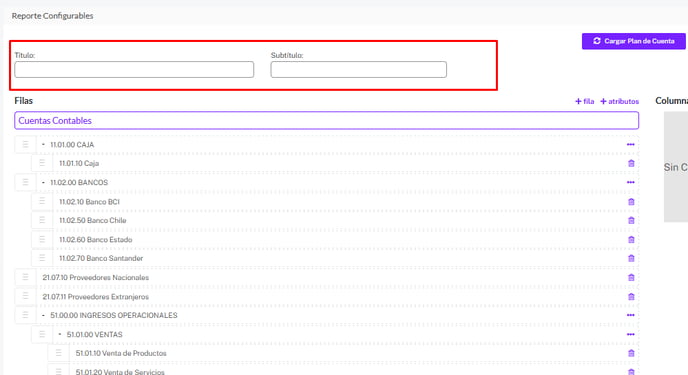Open options menu for 11.01.00 CAJA

tap(631, 145)
